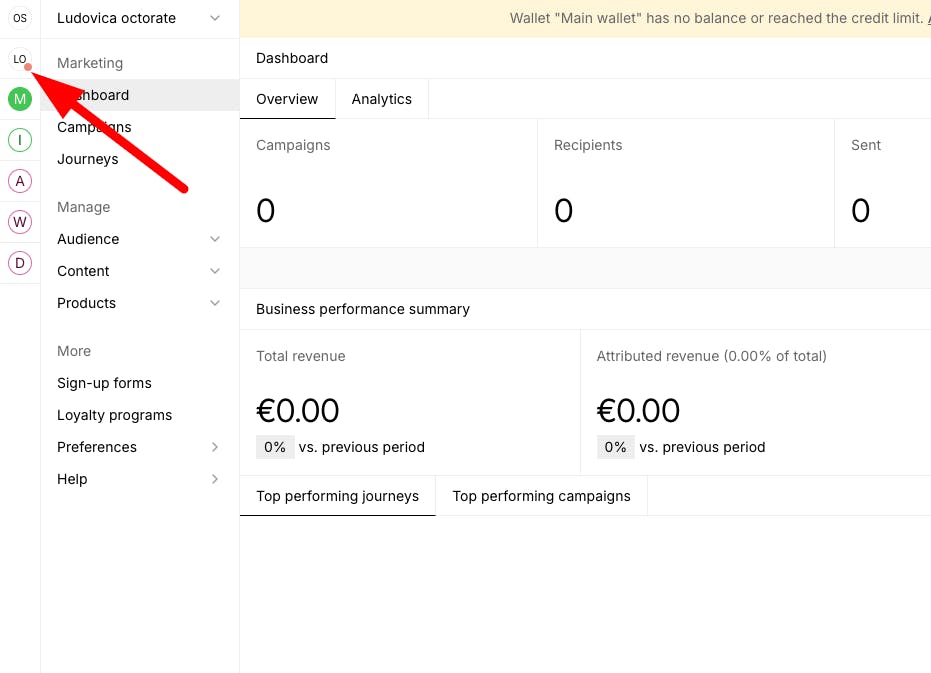931x673 pixels.
Task: Switch to the green M workspace icon
Action: [20, 99]
